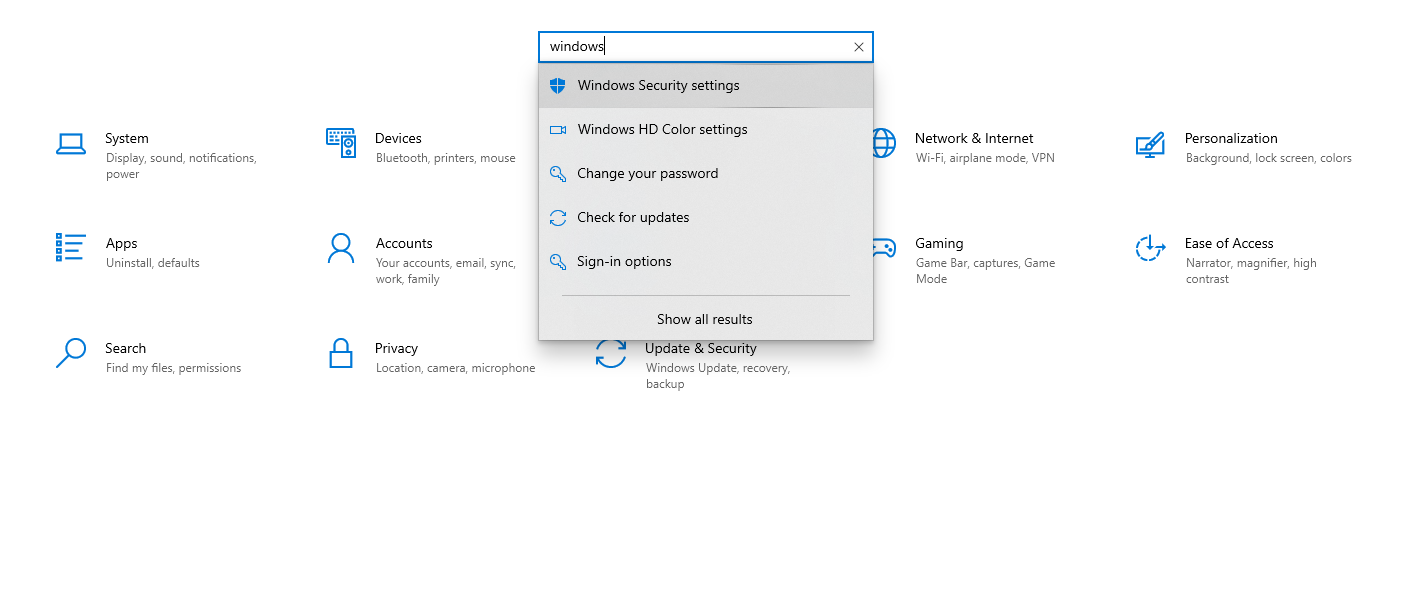Click the Windows HD Color display icon

pos(558,130)
